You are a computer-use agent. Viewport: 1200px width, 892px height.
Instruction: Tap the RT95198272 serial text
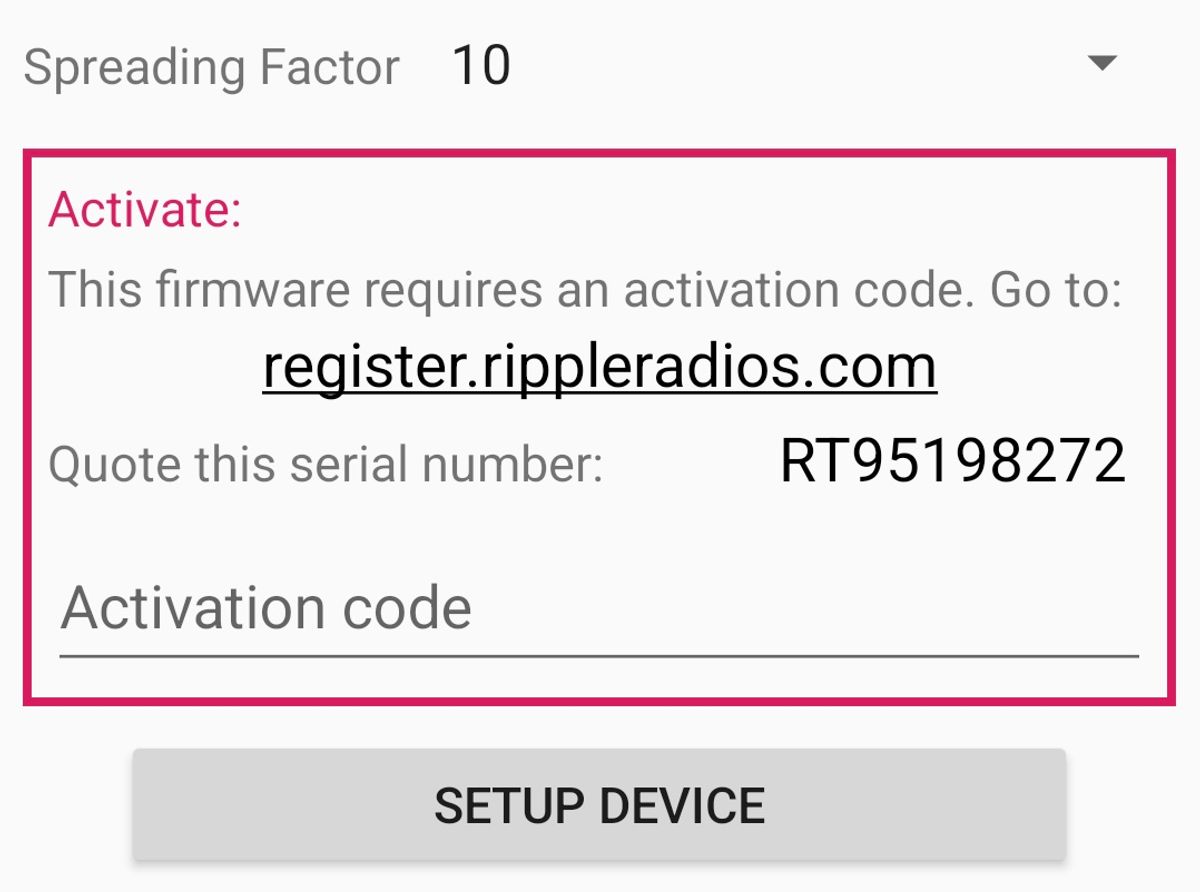point(952,462)
